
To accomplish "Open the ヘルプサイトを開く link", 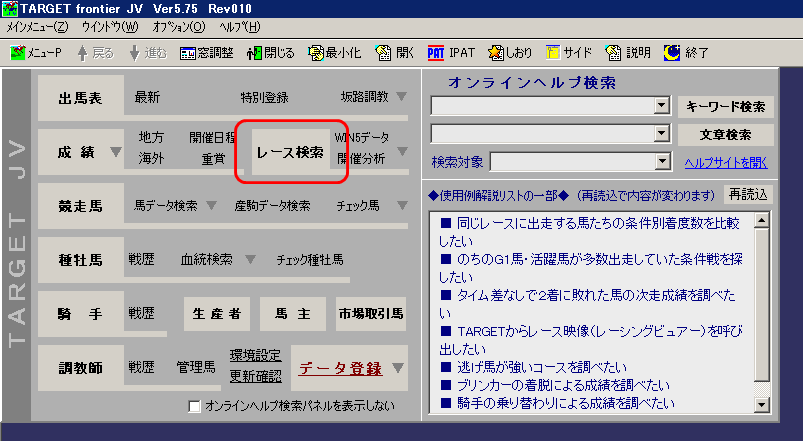I will tap(726, 162).
